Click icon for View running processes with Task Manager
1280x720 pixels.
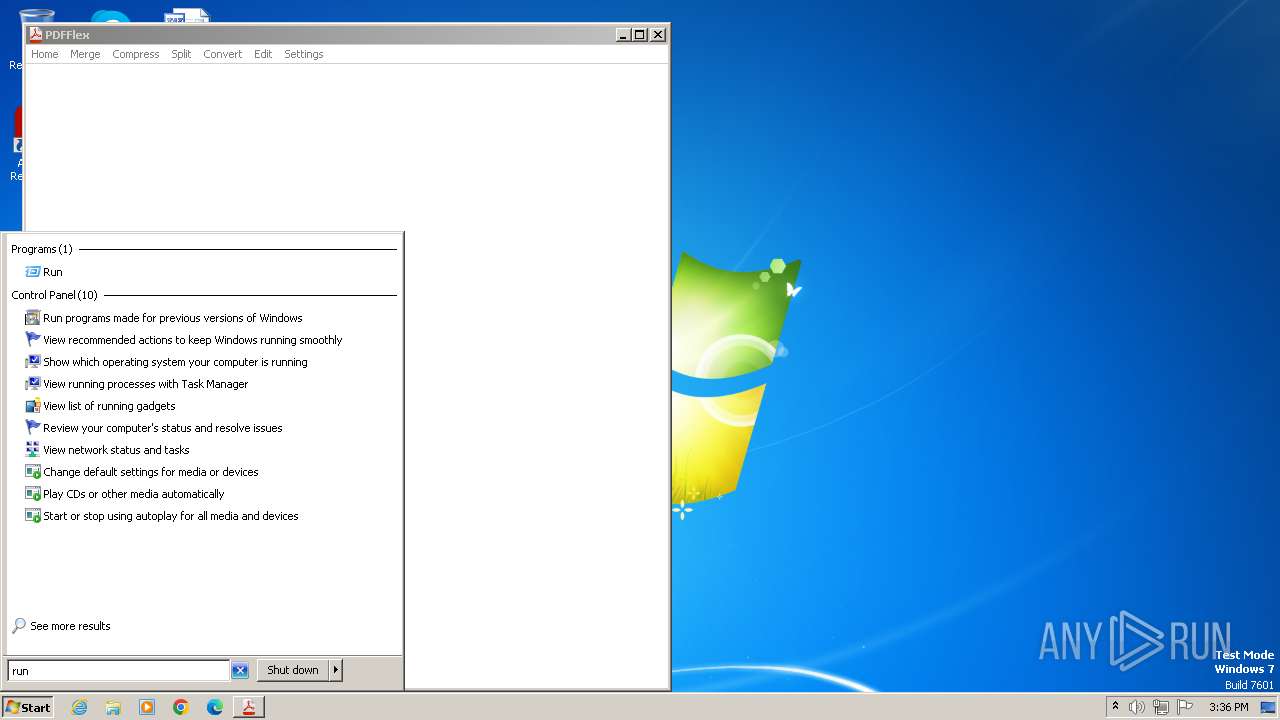[x=32, y=384]
